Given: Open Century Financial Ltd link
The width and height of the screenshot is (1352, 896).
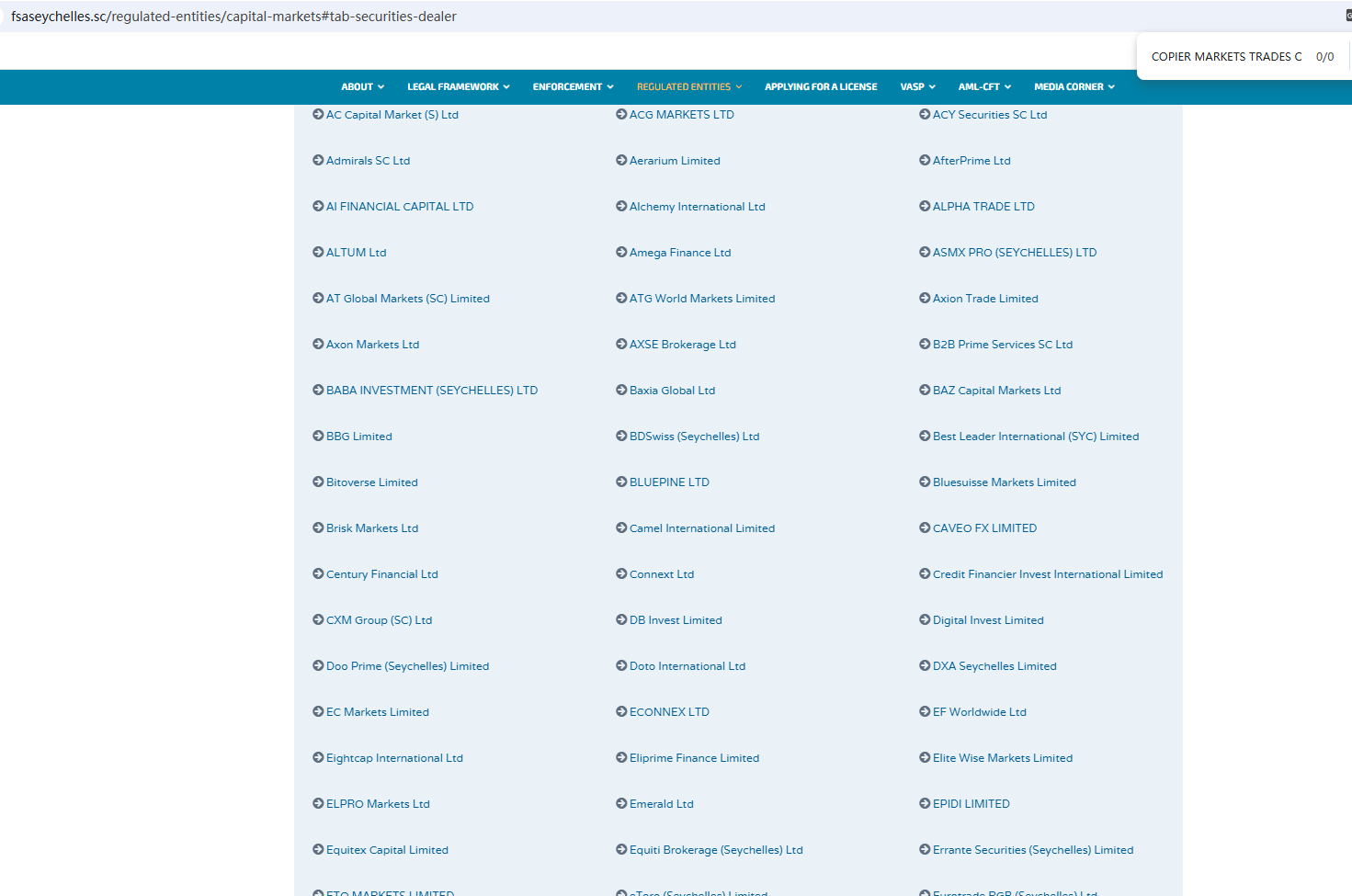Looking at the screenshot, I should click(382, 574).
